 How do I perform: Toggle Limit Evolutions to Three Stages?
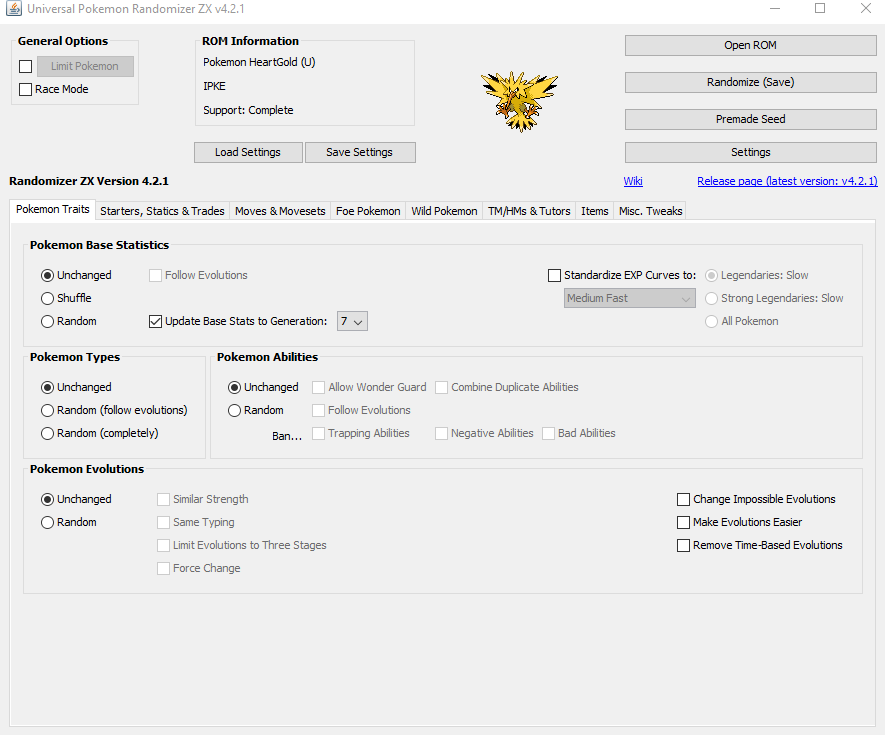tap(163, 545)
